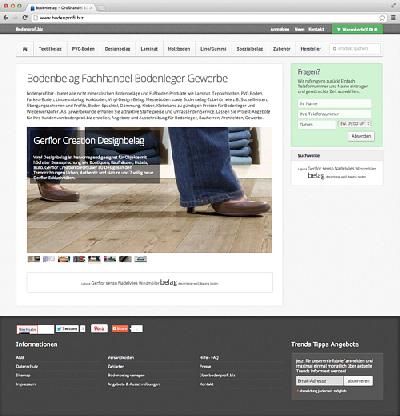The height and width of the screenshot is (416, 400).
Task: Open the time dropdown in the Fragen form
Action: point(355,124)
